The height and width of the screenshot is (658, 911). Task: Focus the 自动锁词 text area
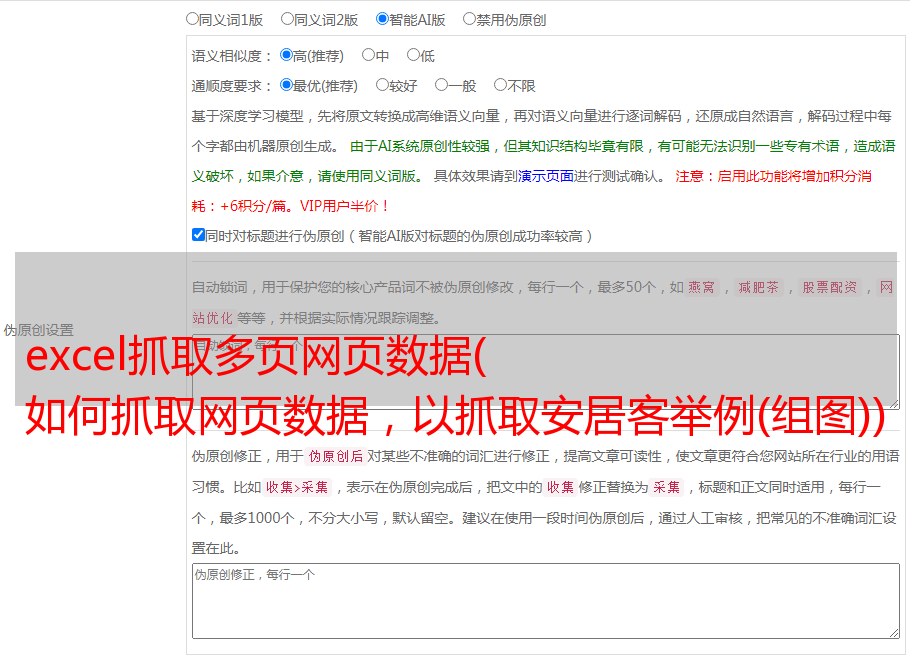pos(546,372)
